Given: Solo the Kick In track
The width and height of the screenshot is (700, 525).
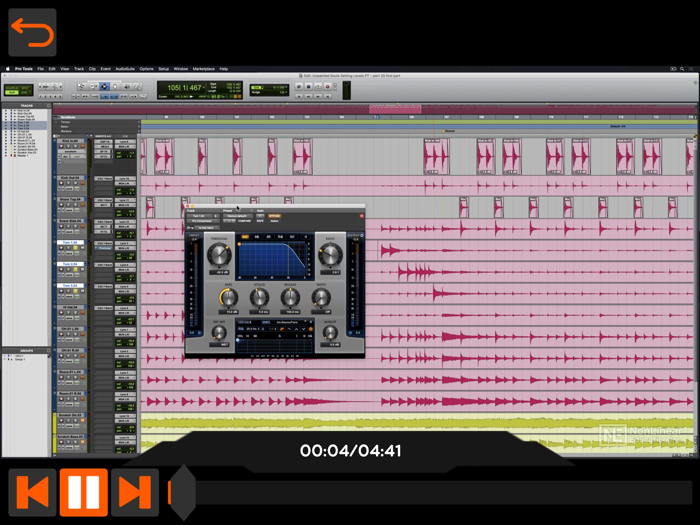Looking at the screenshot, I should 75,146.
